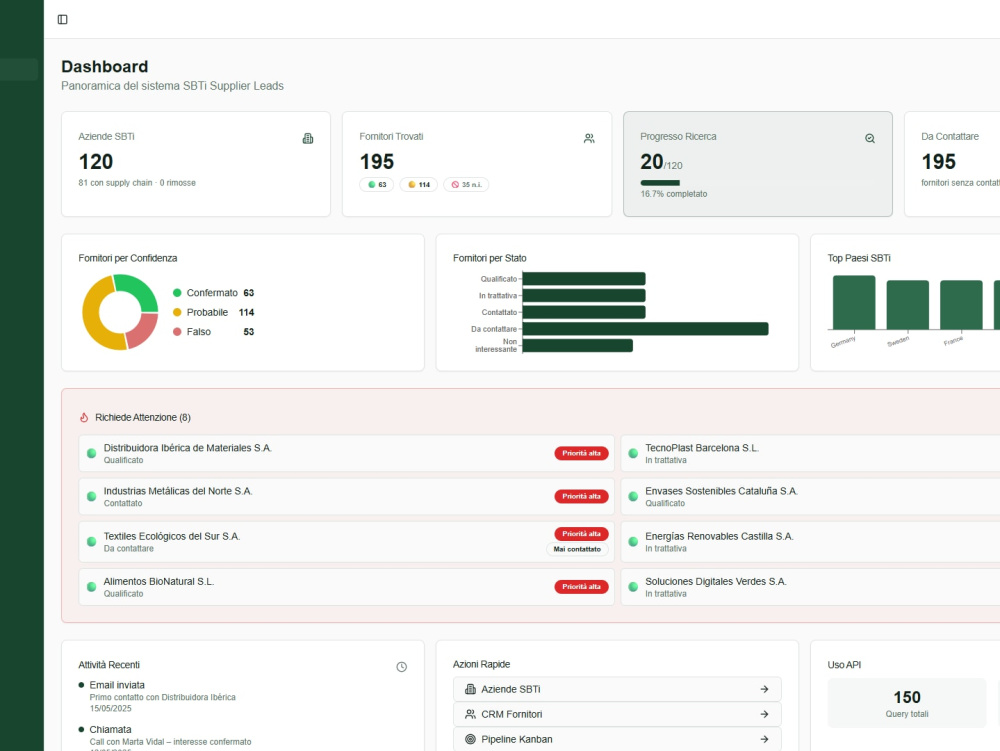Open Industrias Metálicas del Norte S.A. row
This screenshot has height=751, width=1000.
[346, 496]
